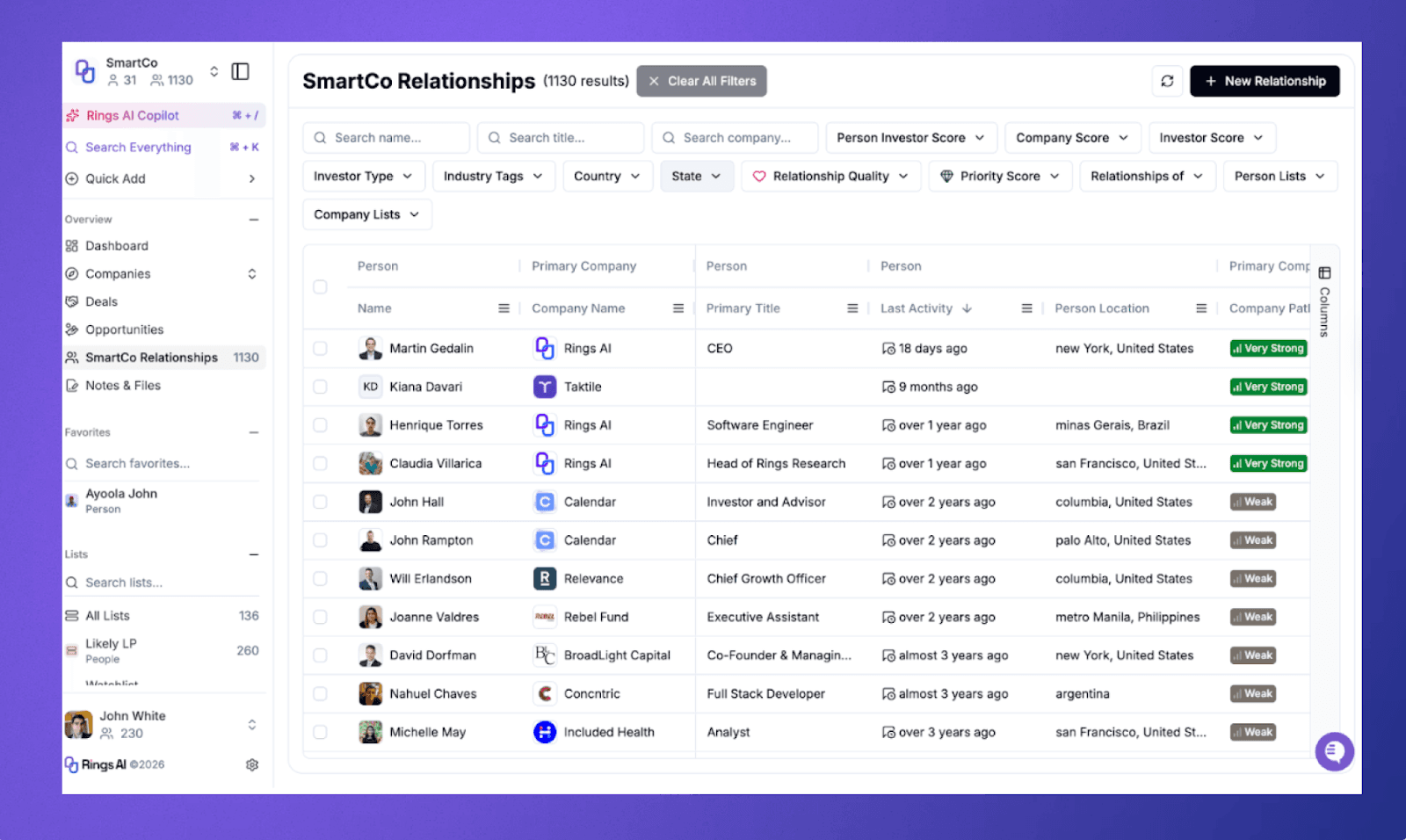
Task: Click the refresh icon button
Action: [x=1167, y=81]
